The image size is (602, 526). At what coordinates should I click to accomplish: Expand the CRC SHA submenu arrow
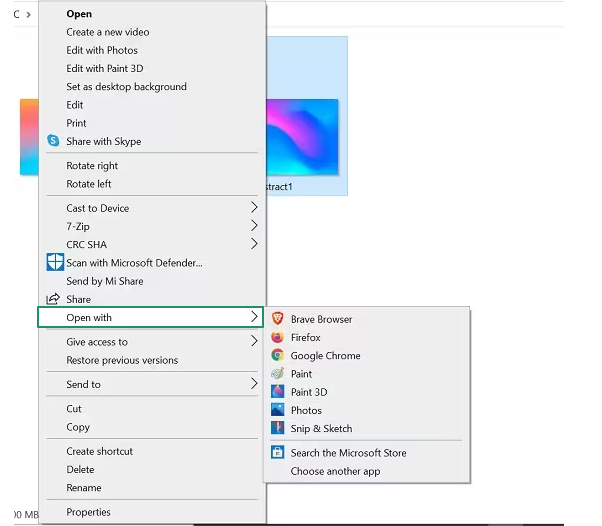254,243
